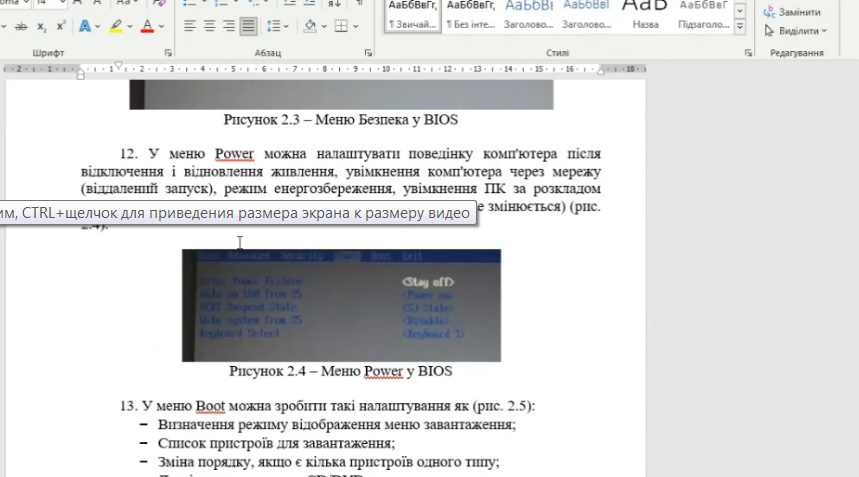This screenshot has height=477, width=859.
Task: Toggle the justify alignment button
Action: click(x=248, y=26)
